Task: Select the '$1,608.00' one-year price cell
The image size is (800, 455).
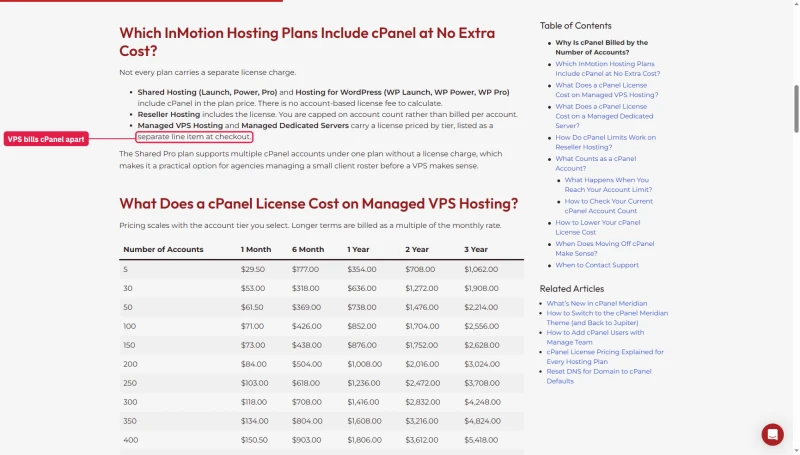Action: (364, 421)
